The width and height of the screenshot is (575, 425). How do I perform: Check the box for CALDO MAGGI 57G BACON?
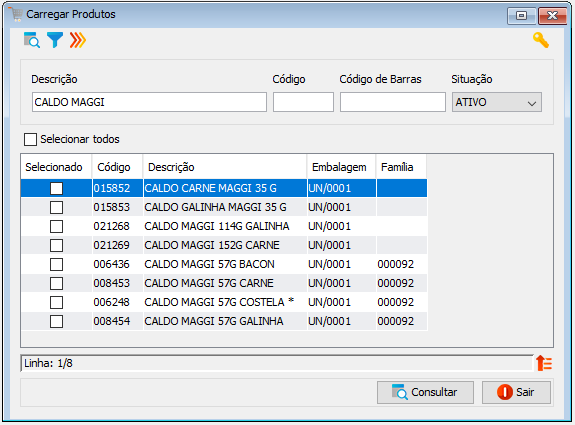click(56, 264)
